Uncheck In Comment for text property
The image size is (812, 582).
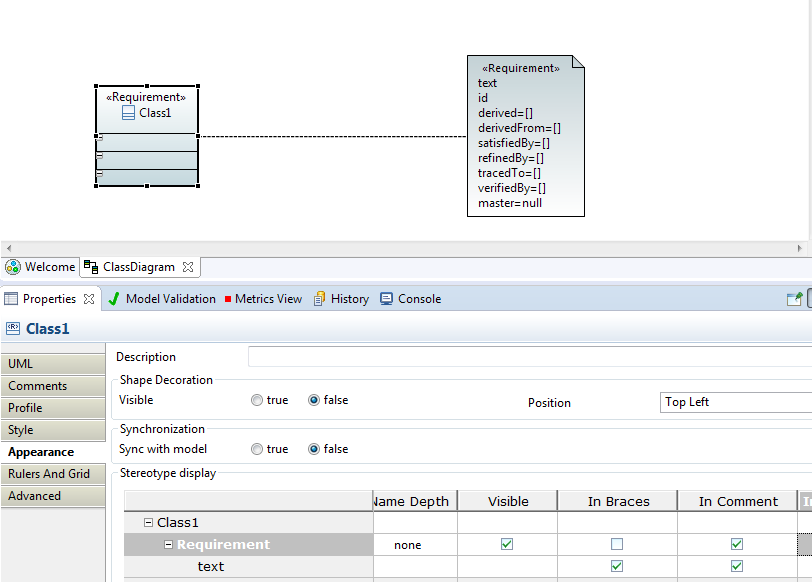[x=737, y=566]
